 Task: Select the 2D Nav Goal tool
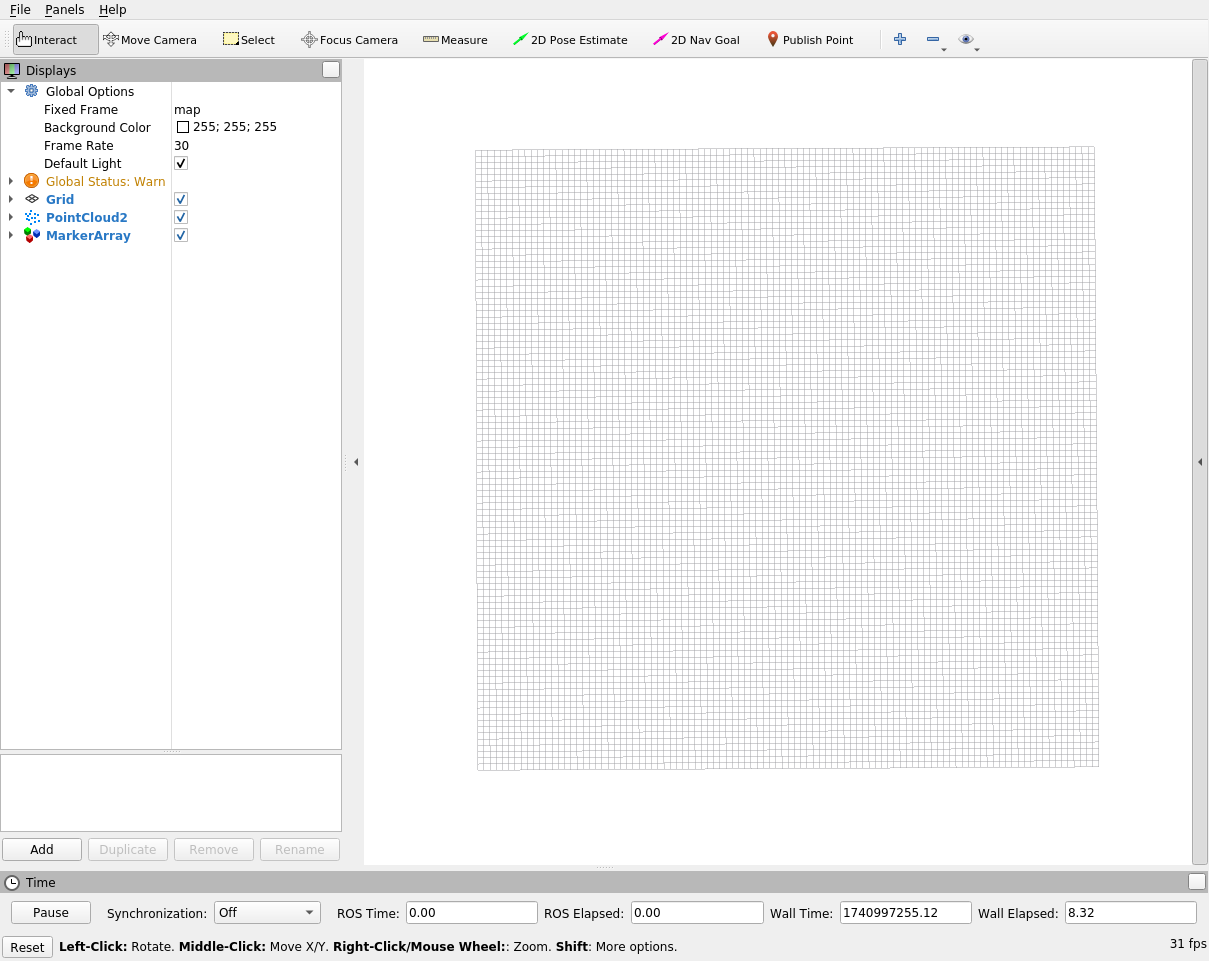pos(696,40)
